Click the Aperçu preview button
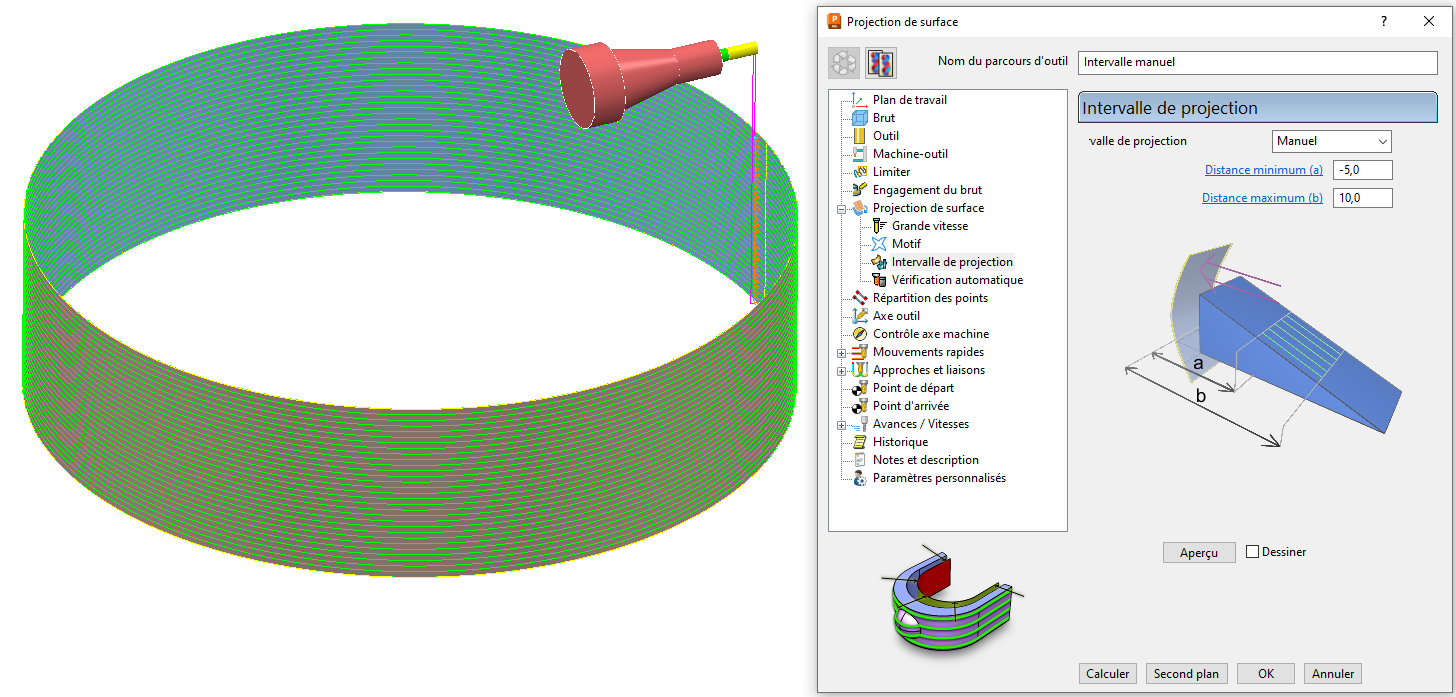Viewport: 1456px width, 697px height. (x=1198, y=553)
